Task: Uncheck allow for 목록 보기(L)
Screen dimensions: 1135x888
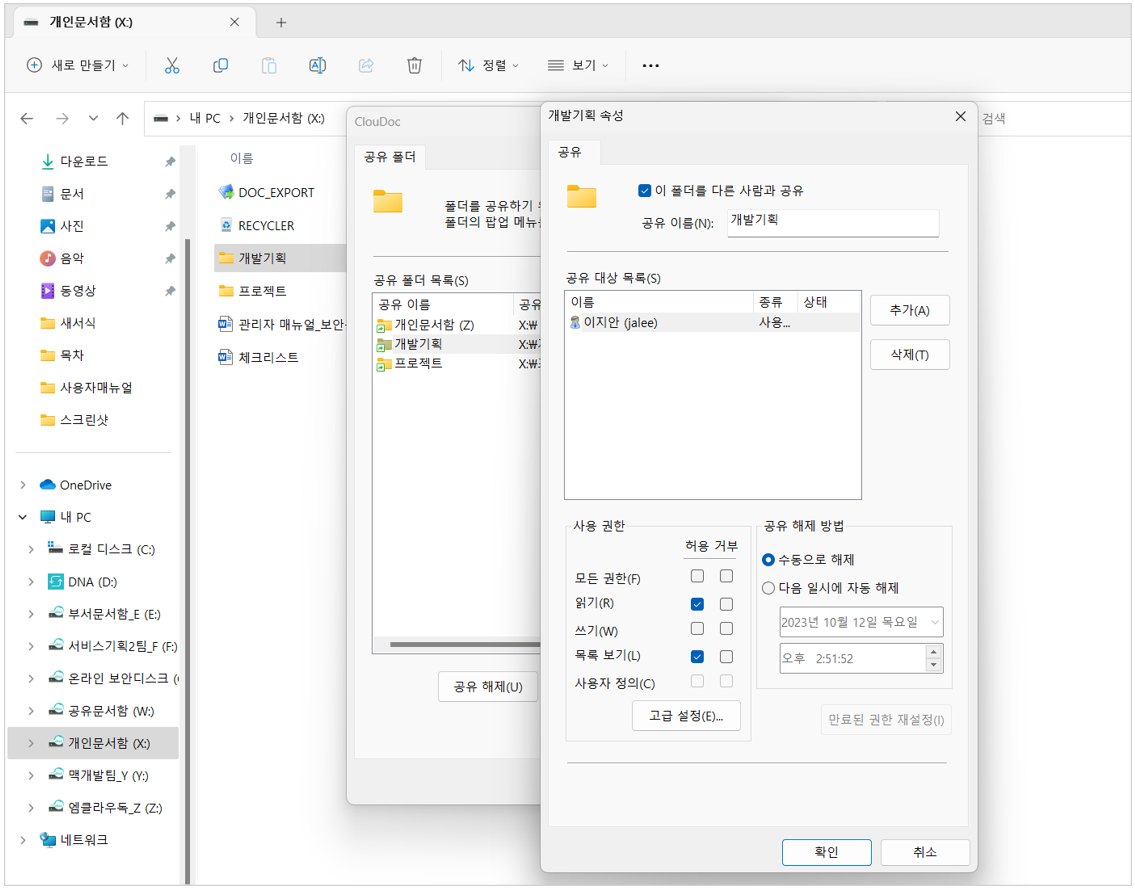Action: click(697, 656)
